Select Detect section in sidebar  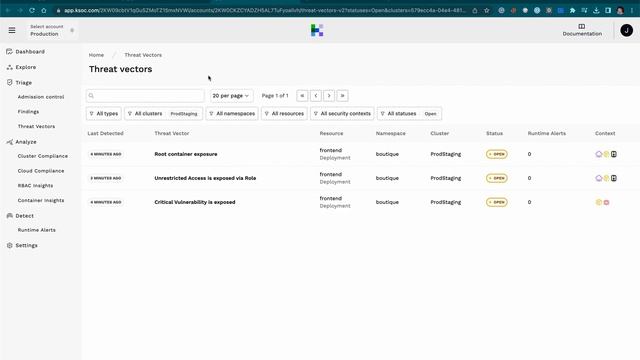coord(24,216)
